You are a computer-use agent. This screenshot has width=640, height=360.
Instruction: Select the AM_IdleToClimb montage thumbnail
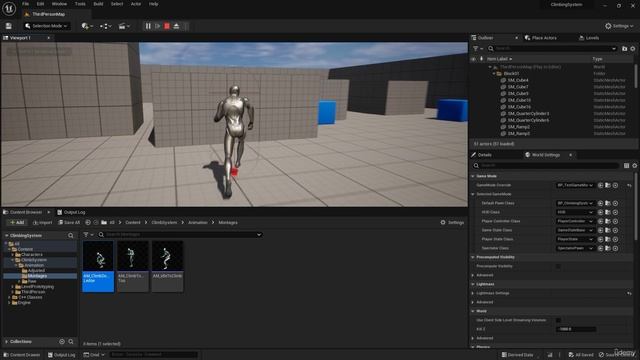pyautogui.click(x=167, y=266)
